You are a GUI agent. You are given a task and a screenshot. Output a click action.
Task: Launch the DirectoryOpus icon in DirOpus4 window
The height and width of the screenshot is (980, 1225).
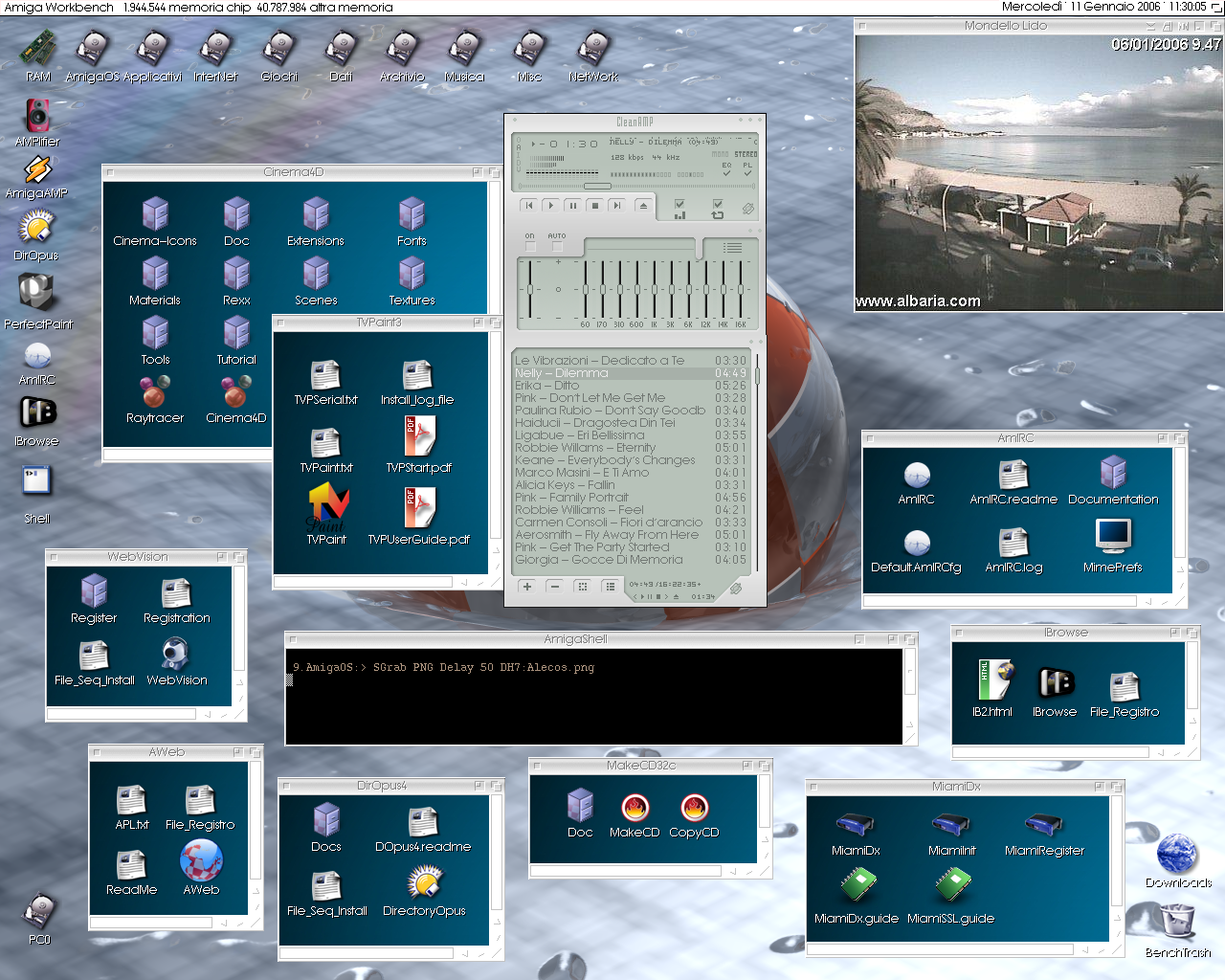click(x=424, y=883)
